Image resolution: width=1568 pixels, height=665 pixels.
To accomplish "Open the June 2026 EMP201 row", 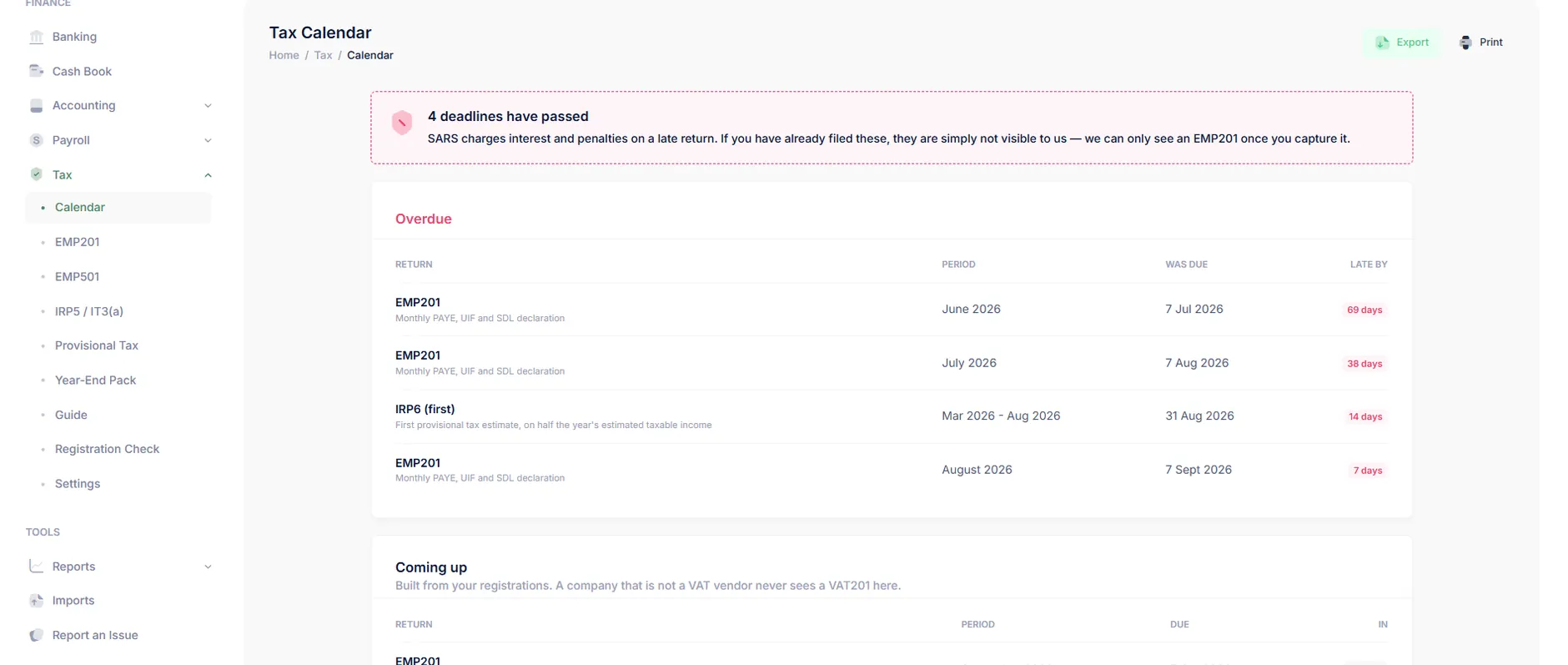I will coord(892,310).
